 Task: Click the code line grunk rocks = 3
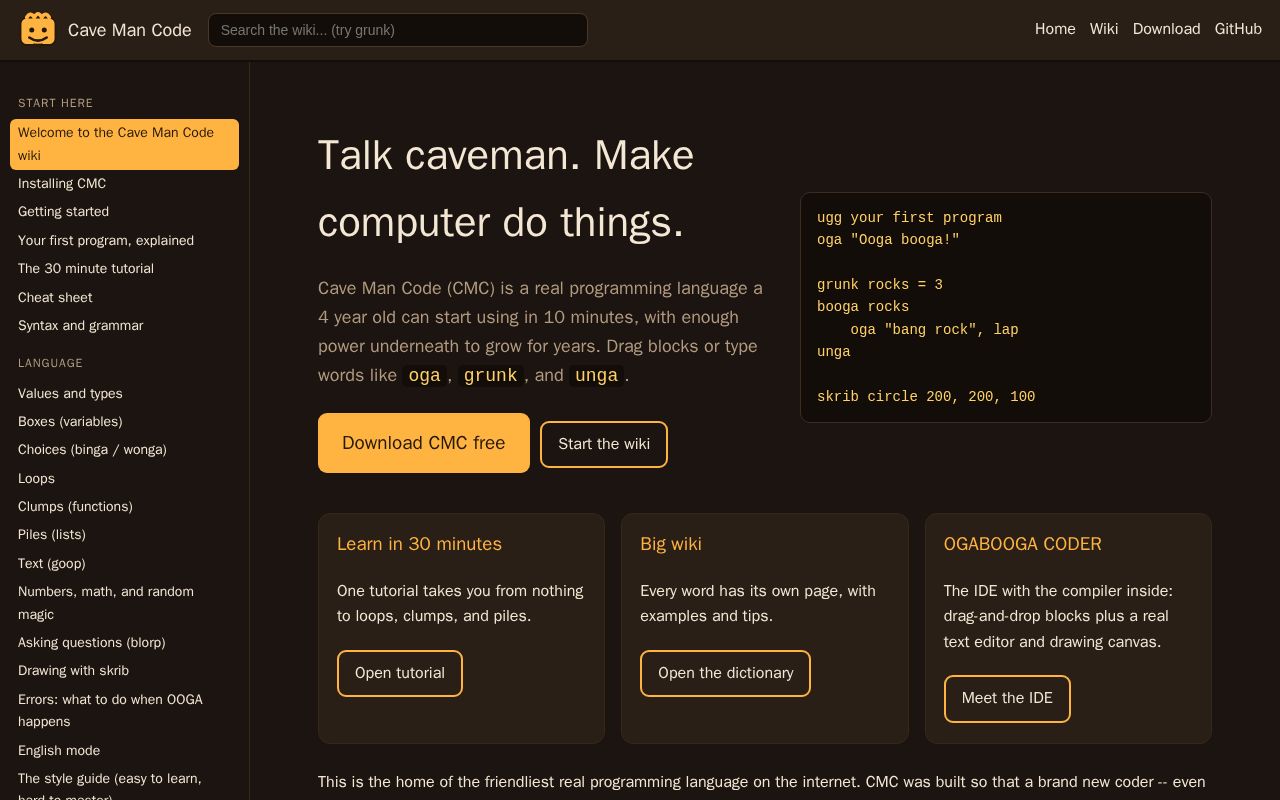click(880, 285)
